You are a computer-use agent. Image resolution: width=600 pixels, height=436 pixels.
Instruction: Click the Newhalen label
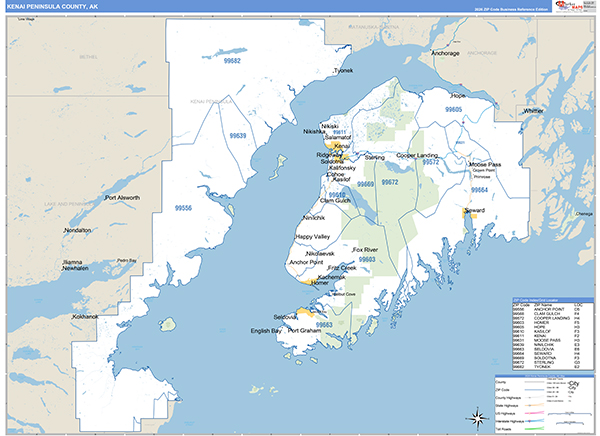pyautogui.click(x=75, y=268)
